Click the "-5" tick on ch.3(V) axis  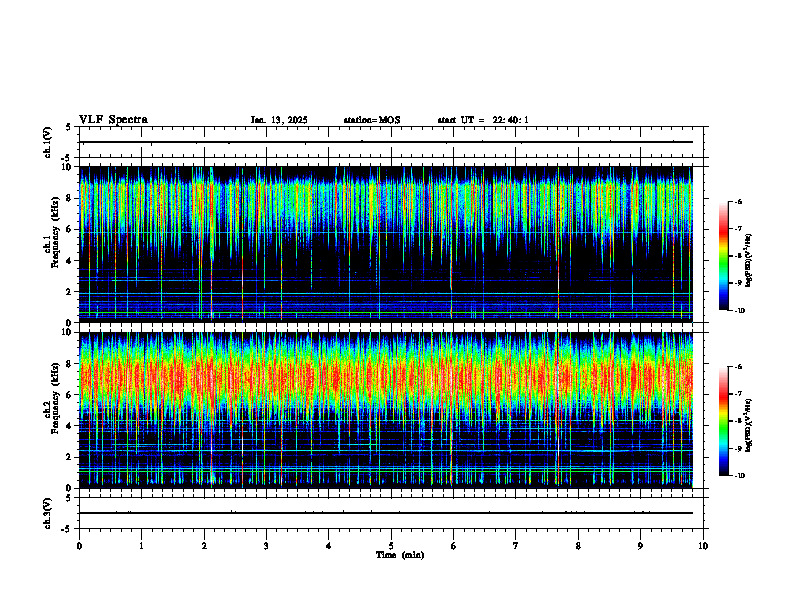click(67, 529)
